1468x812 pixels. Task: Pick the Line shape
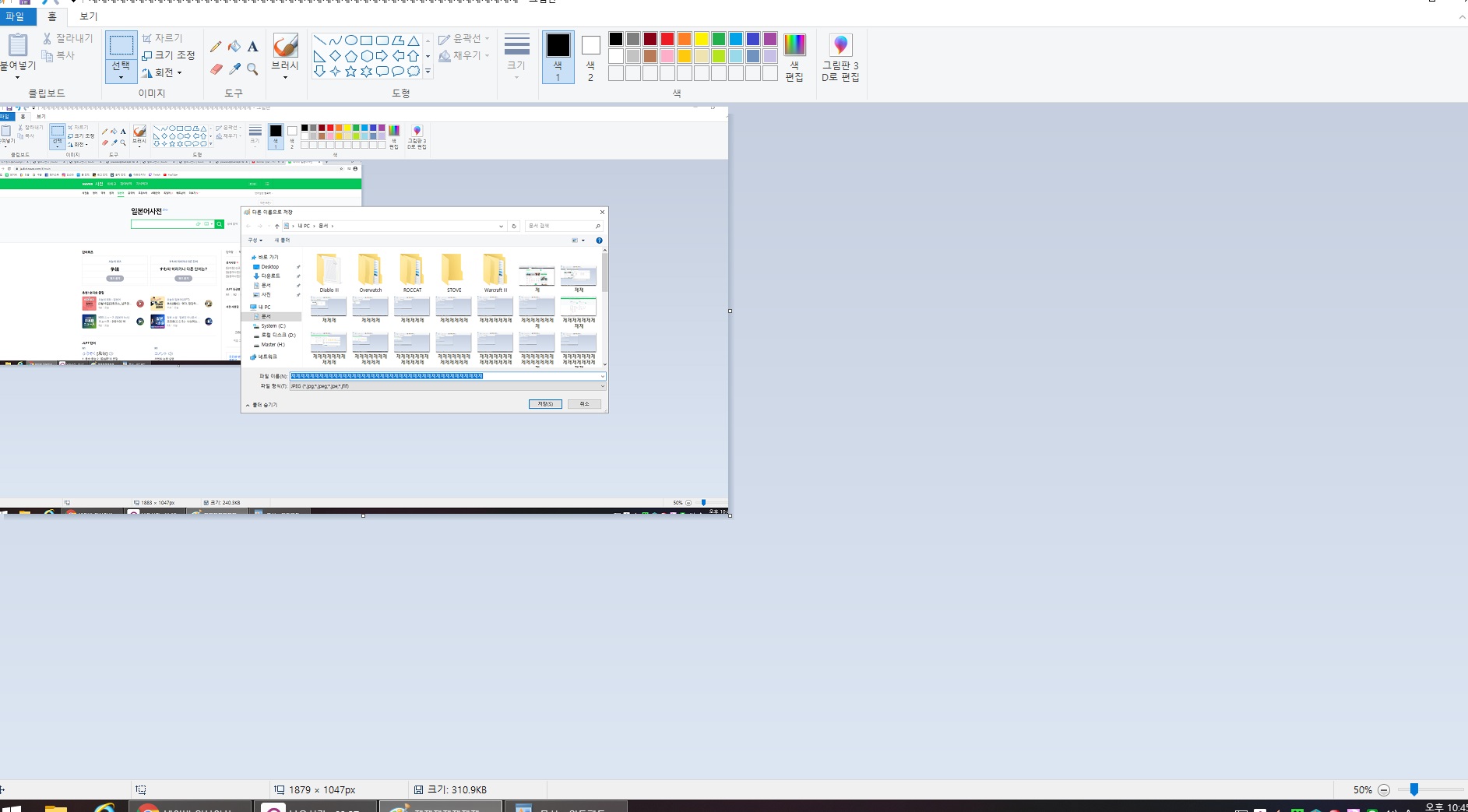click(x=319, y=40)
